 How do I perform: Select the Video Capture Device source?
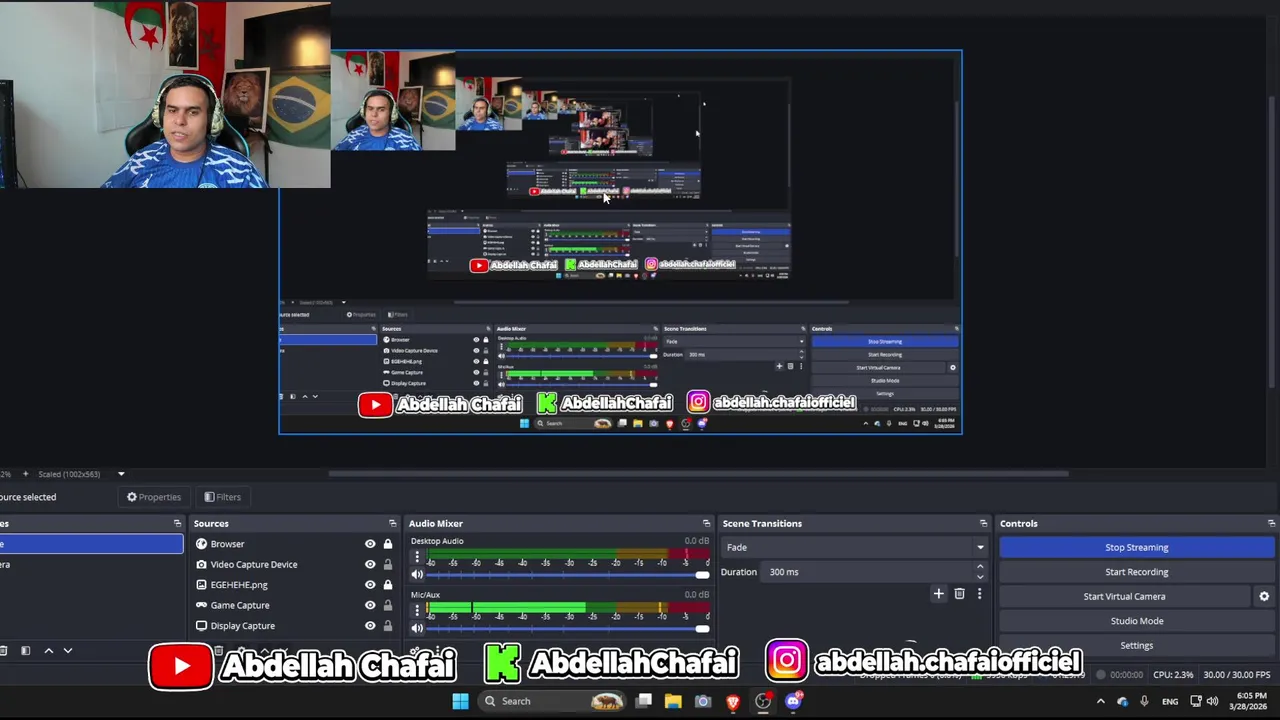tap(295, 564)
